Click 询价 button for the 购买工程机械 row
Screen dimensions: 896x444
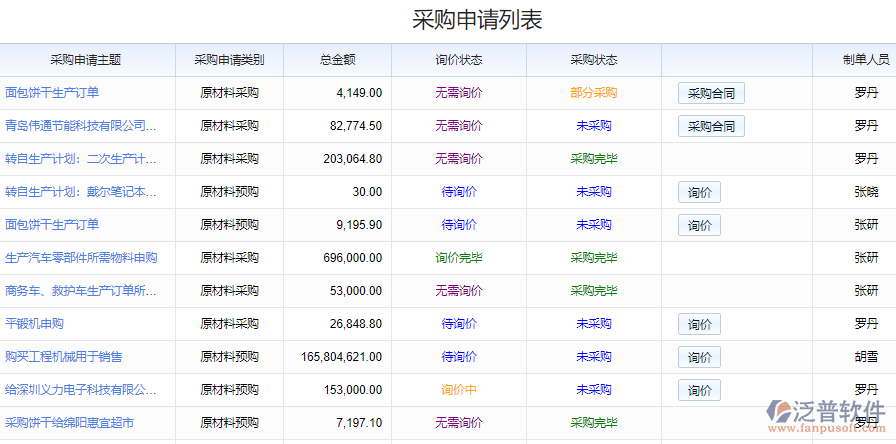[699, 357]
